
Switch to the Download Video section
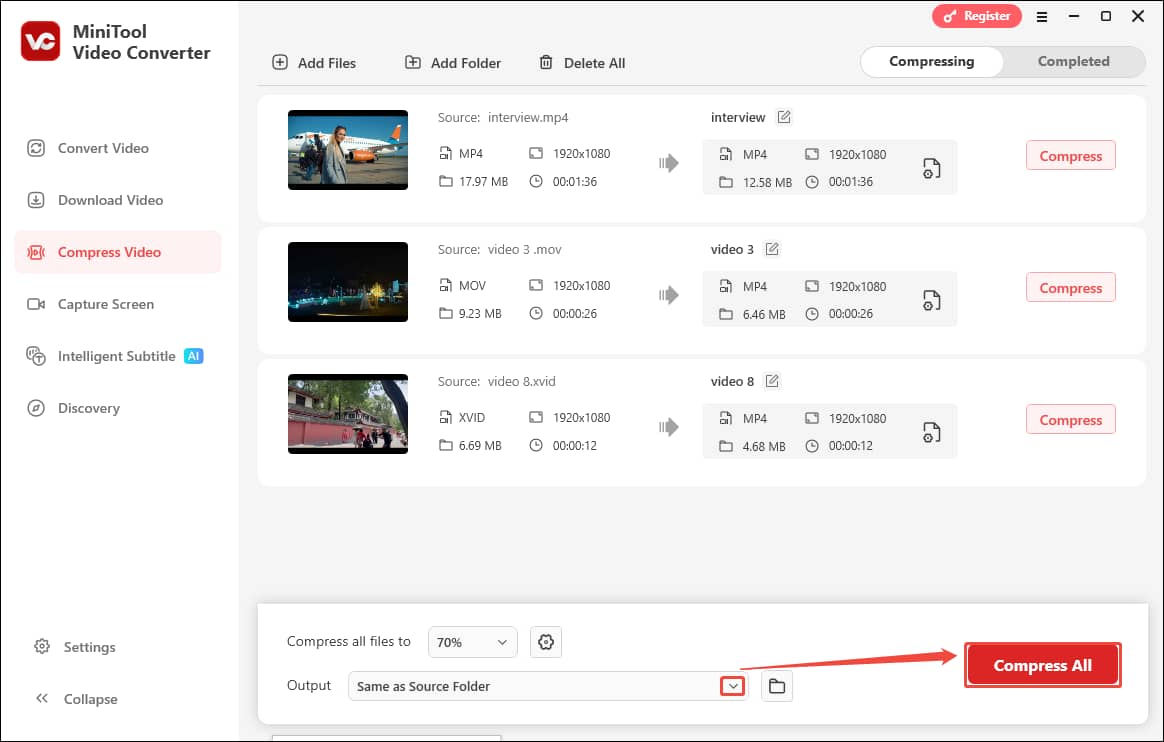pos(107,200)
